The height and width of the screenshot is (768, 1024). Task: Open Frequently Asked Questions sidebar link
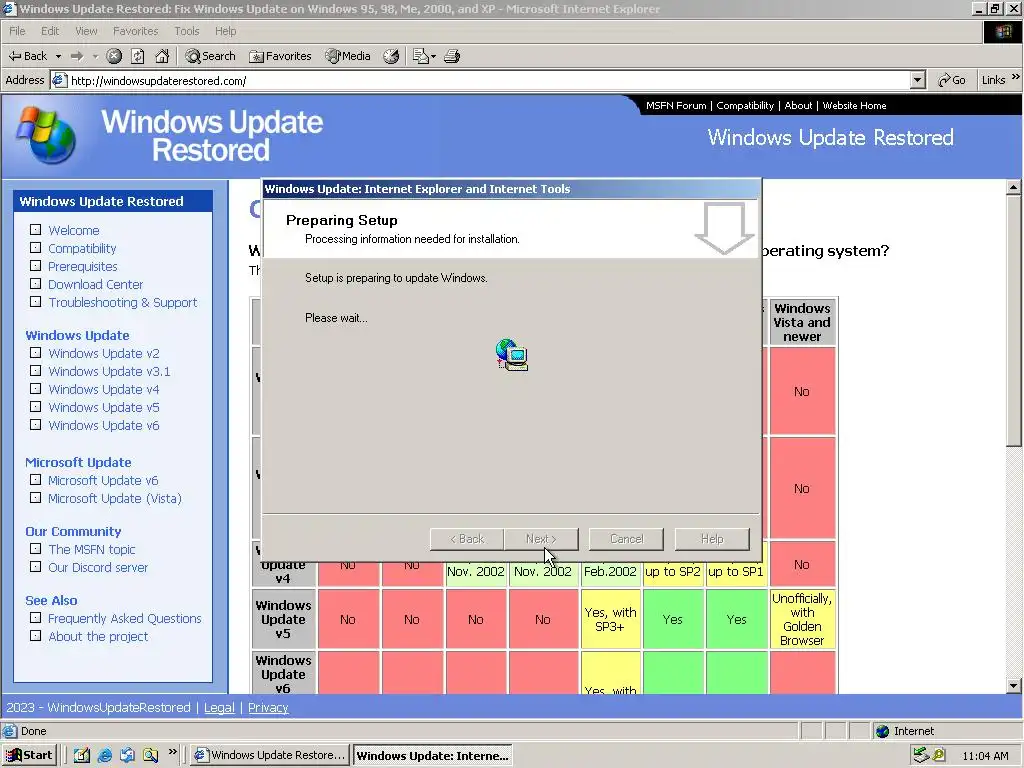tap(125, 618)
